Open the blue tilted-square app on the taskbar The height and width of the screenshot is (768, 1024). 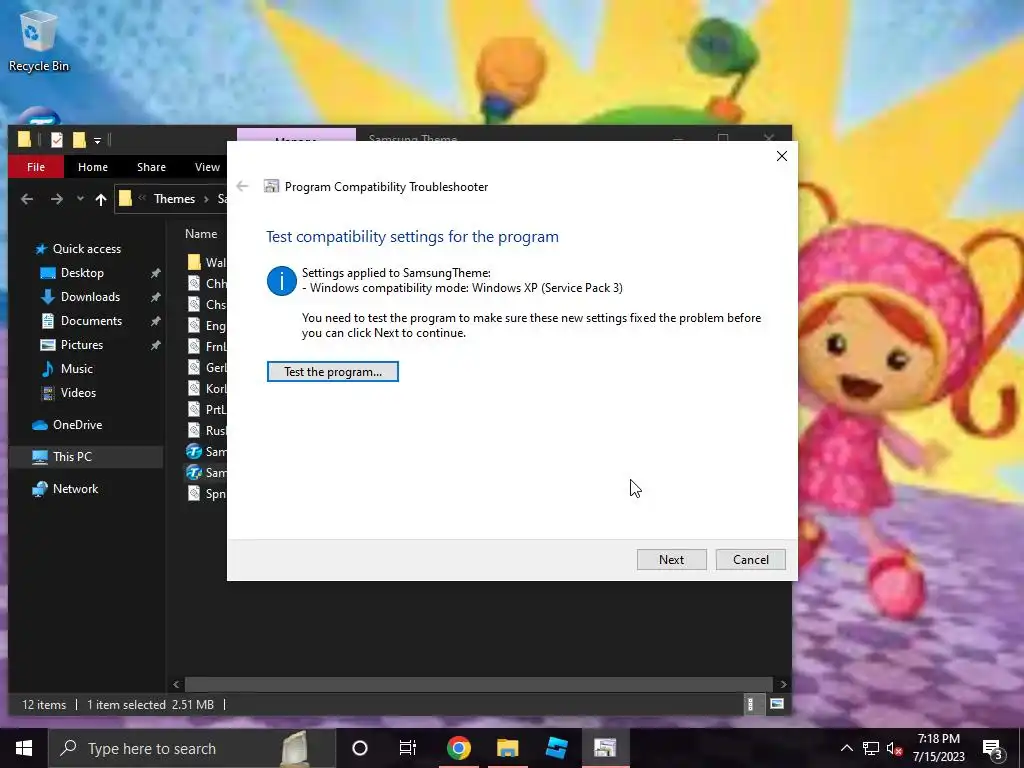(556, 748)
